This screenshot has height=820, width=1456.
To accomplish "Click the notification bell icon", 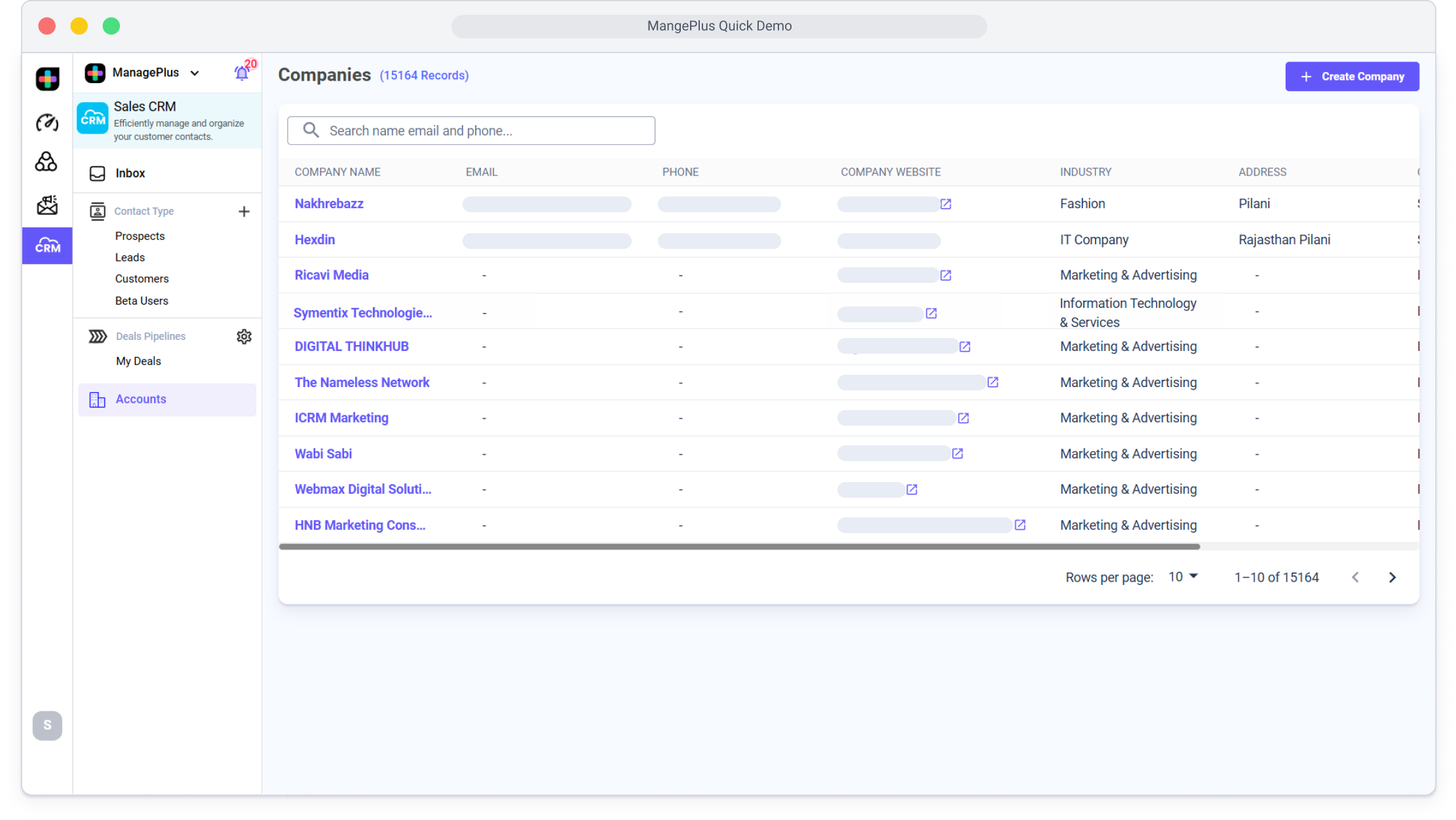I will [241, 73].
